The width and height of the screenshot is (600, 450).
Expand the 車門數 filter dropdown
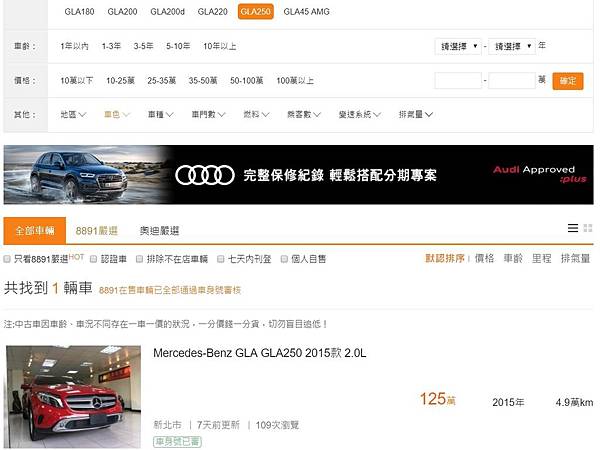209,114
